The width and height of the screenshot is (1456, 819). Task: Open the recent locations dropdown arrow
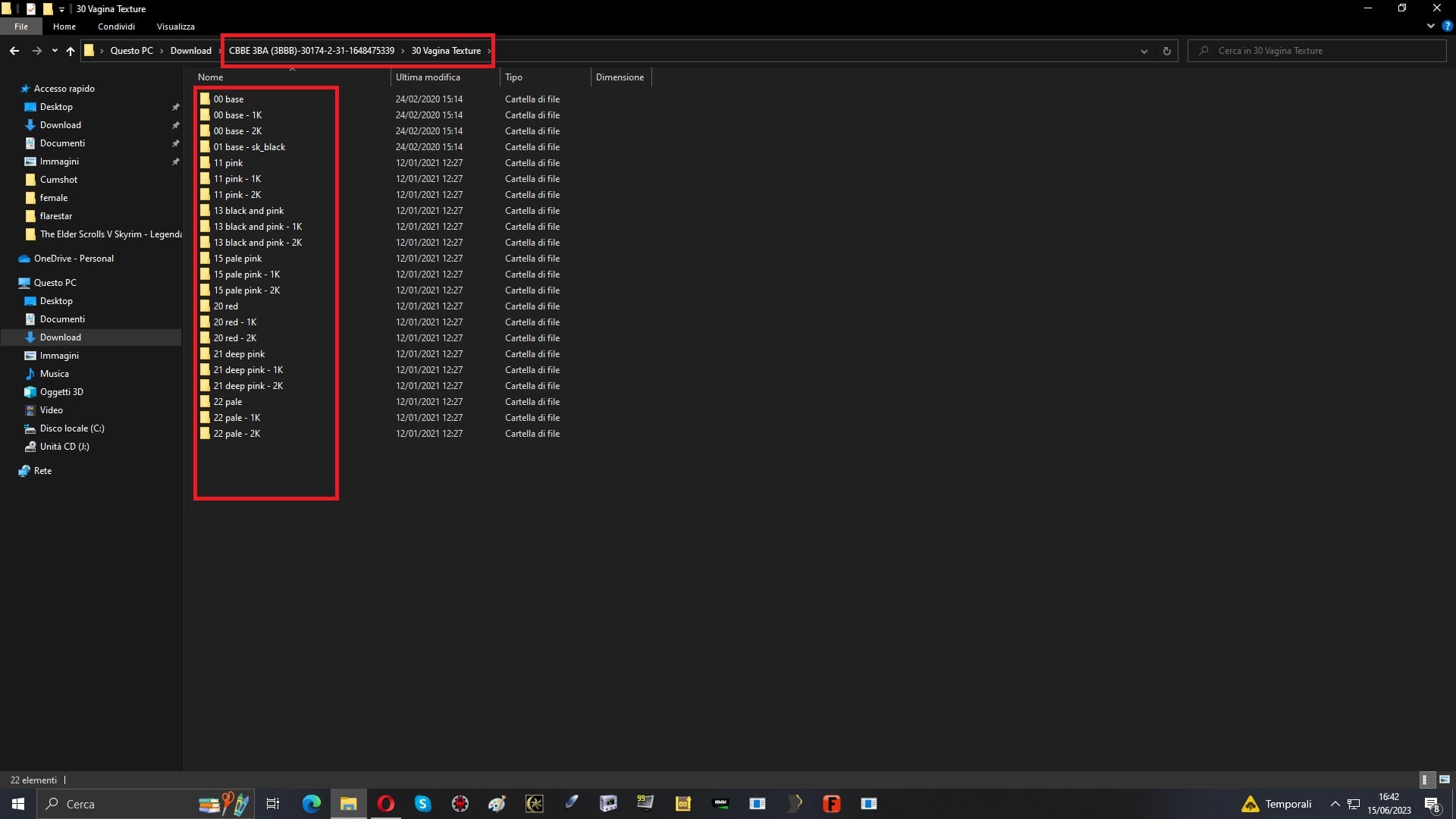(x=55, y=51)
